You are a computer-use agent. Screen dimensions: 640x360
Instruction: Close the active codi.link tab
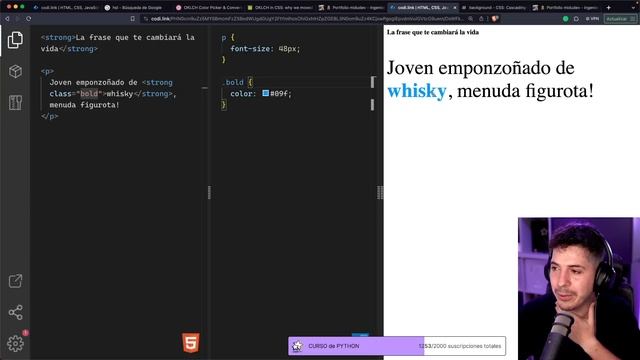click(x=455, y=7)
